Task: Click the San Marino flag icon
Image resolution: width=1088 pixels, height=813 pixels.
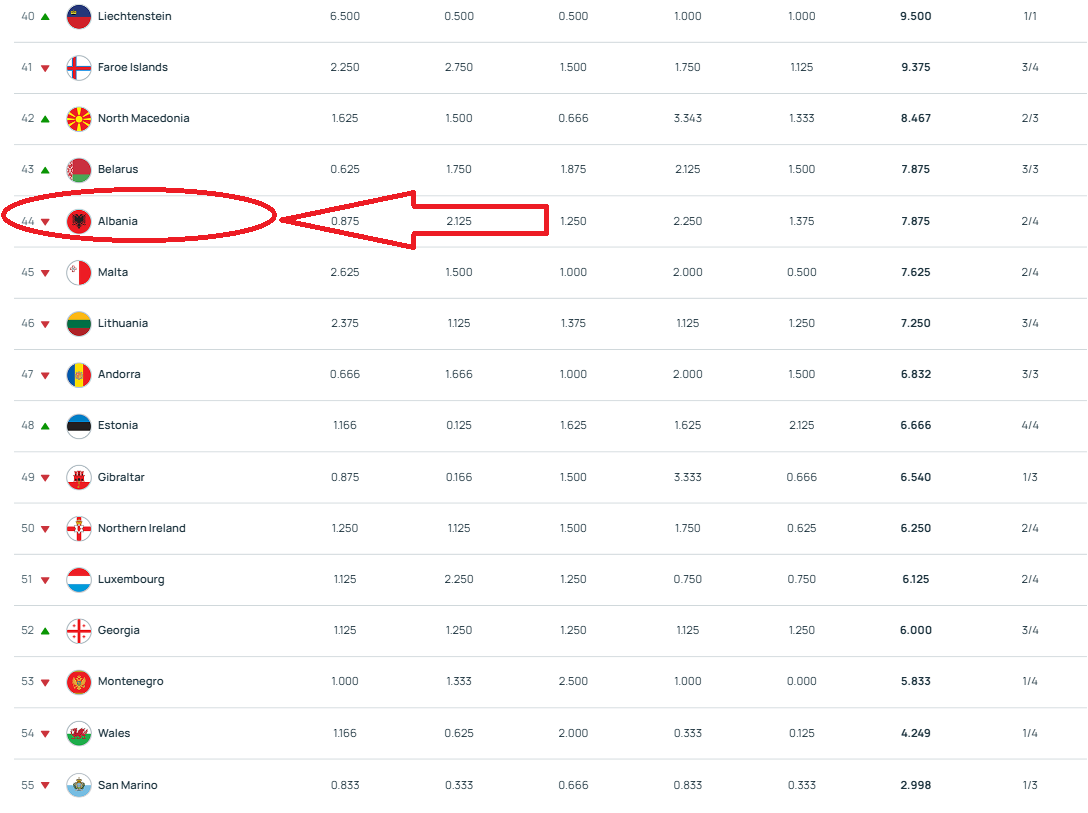Action: [x=78, y=785]
